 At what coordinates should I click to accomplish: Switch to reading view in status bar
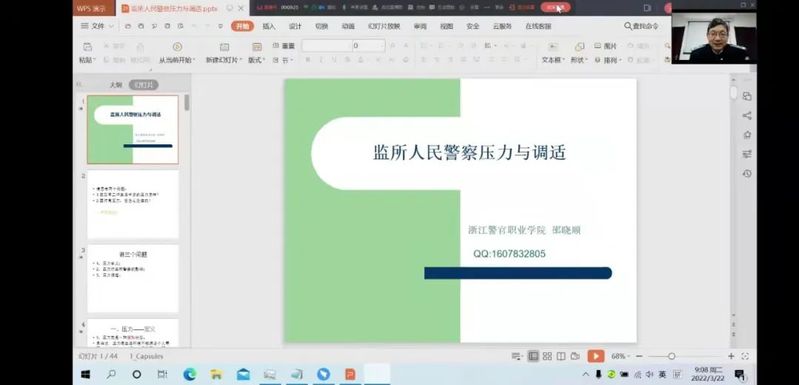[x=561, y=356]
